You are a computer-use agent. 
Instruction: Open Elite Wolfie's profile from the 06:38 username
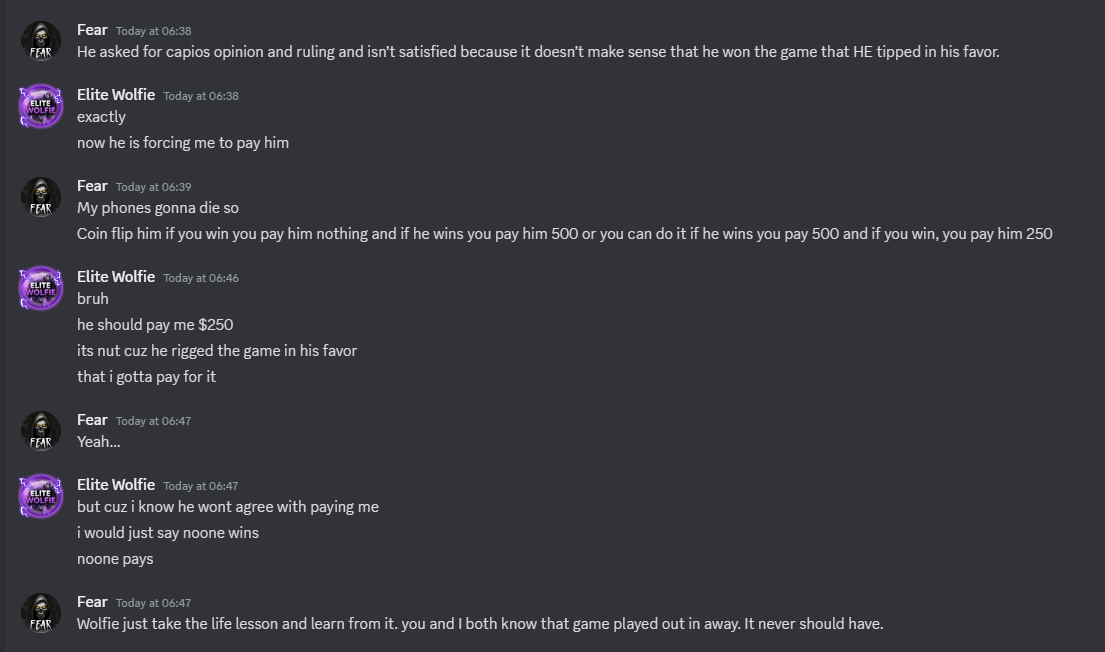[x=116, y=94]
